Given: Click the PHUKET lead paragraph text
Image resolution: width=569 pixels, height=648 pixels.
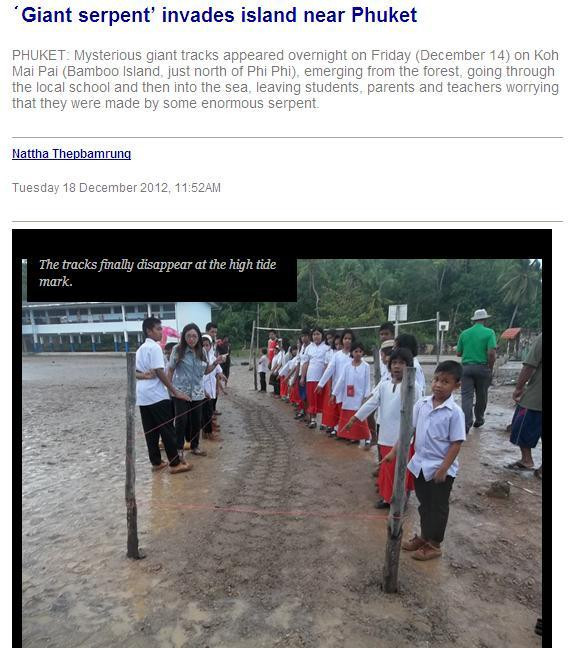Looking at the screenshot, I should tap(285, 79).
